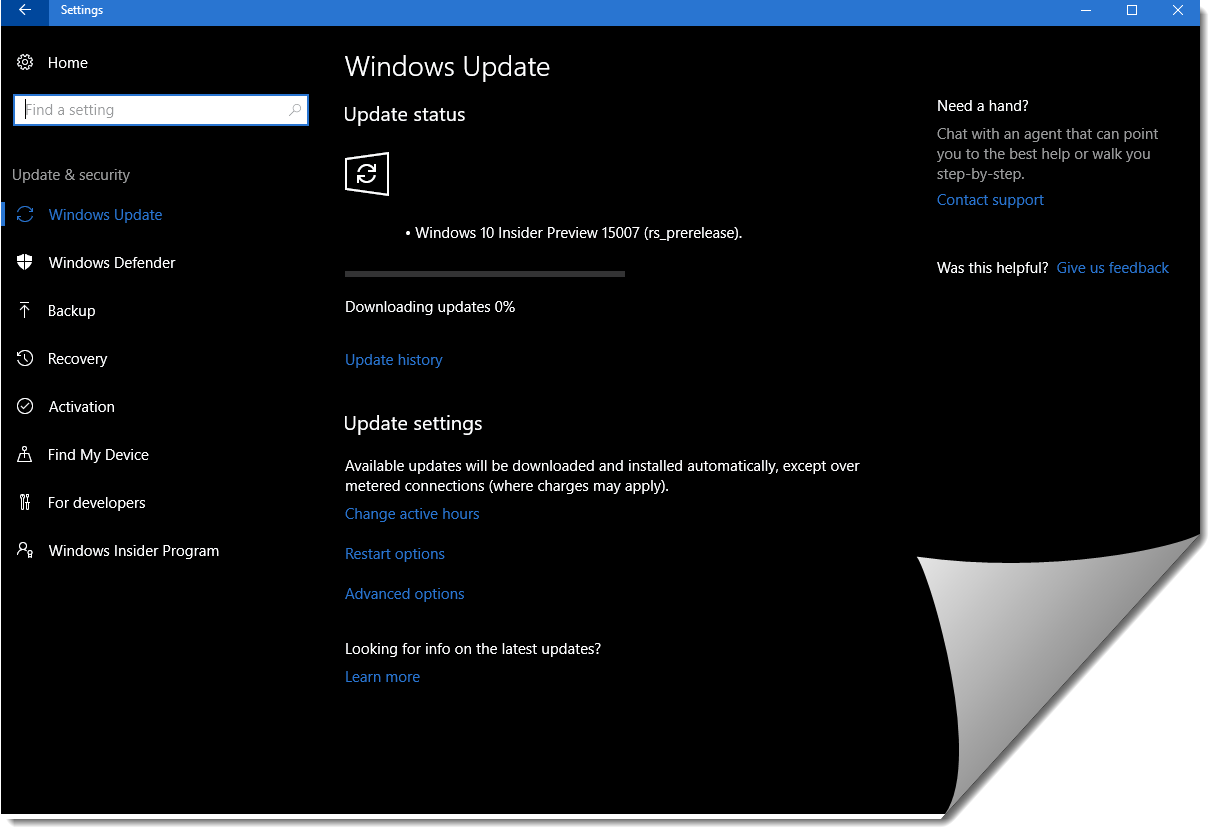Close the Settings window
Image resolution: width=1215 pixels, height=834 pixels.
tap(1178, 11)
